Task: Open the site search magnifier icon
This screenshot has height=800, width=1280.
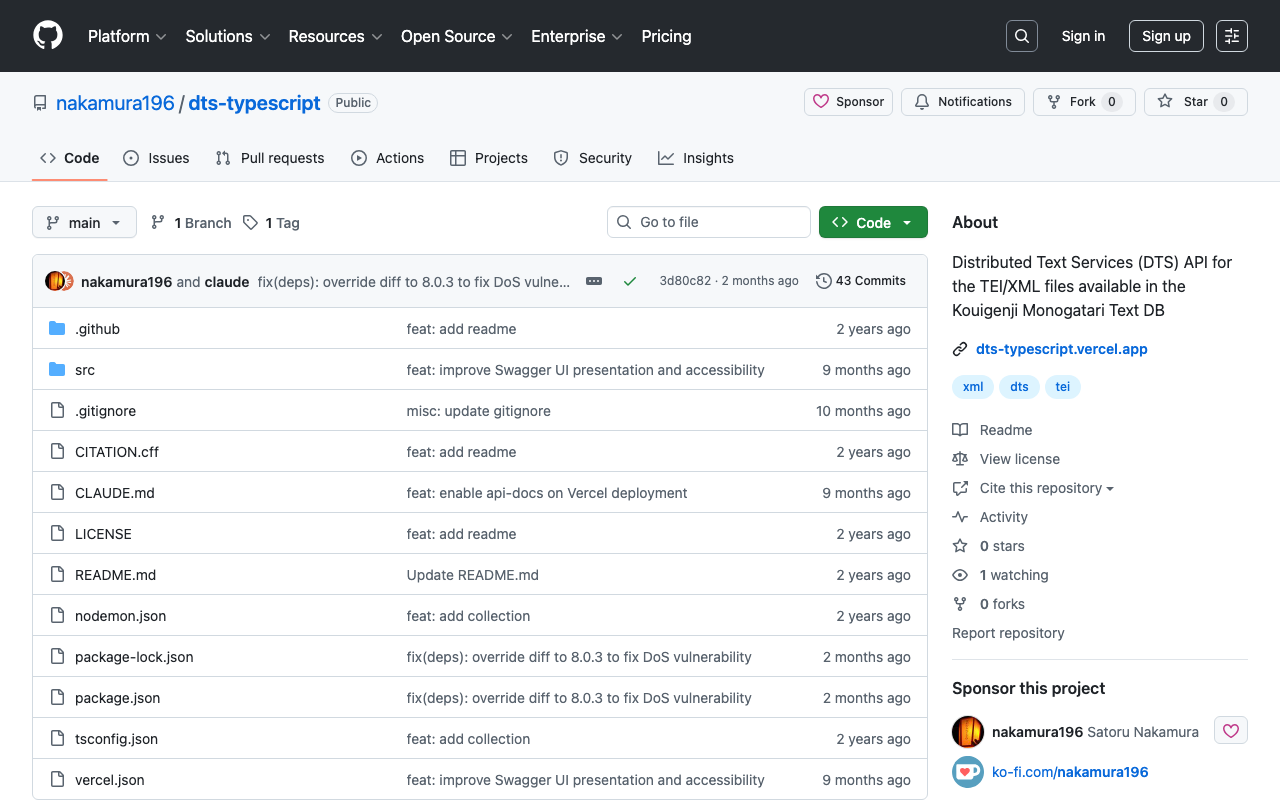Action: (1021, 35)
